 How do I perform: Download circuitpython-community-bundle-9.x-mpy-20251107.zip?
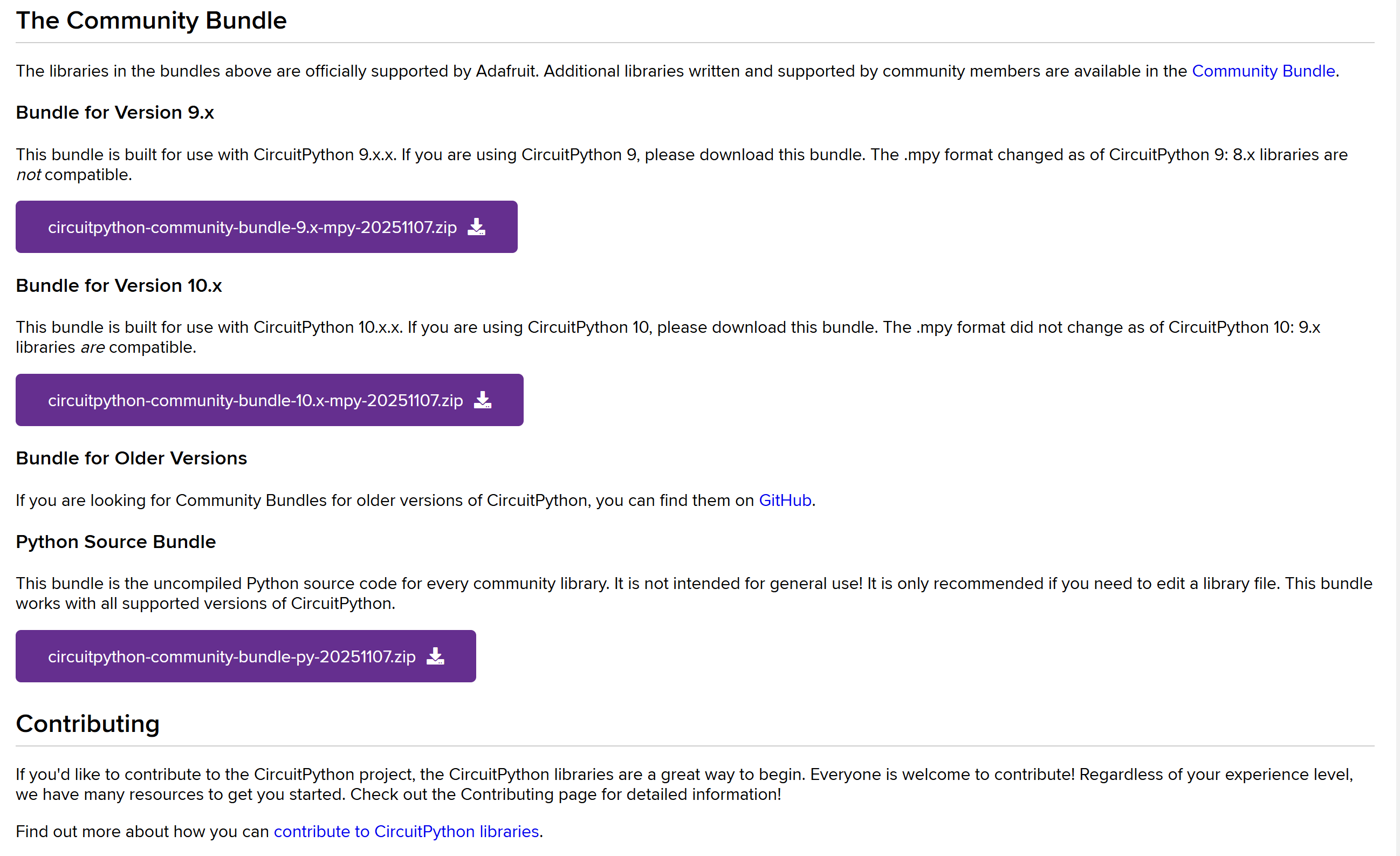point(252,228)
